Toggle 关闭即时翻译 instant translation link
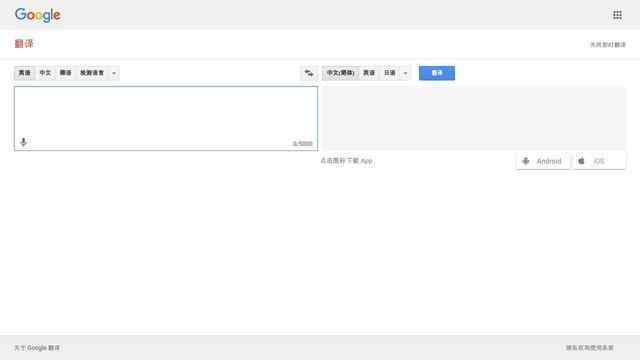 (607, 44)
